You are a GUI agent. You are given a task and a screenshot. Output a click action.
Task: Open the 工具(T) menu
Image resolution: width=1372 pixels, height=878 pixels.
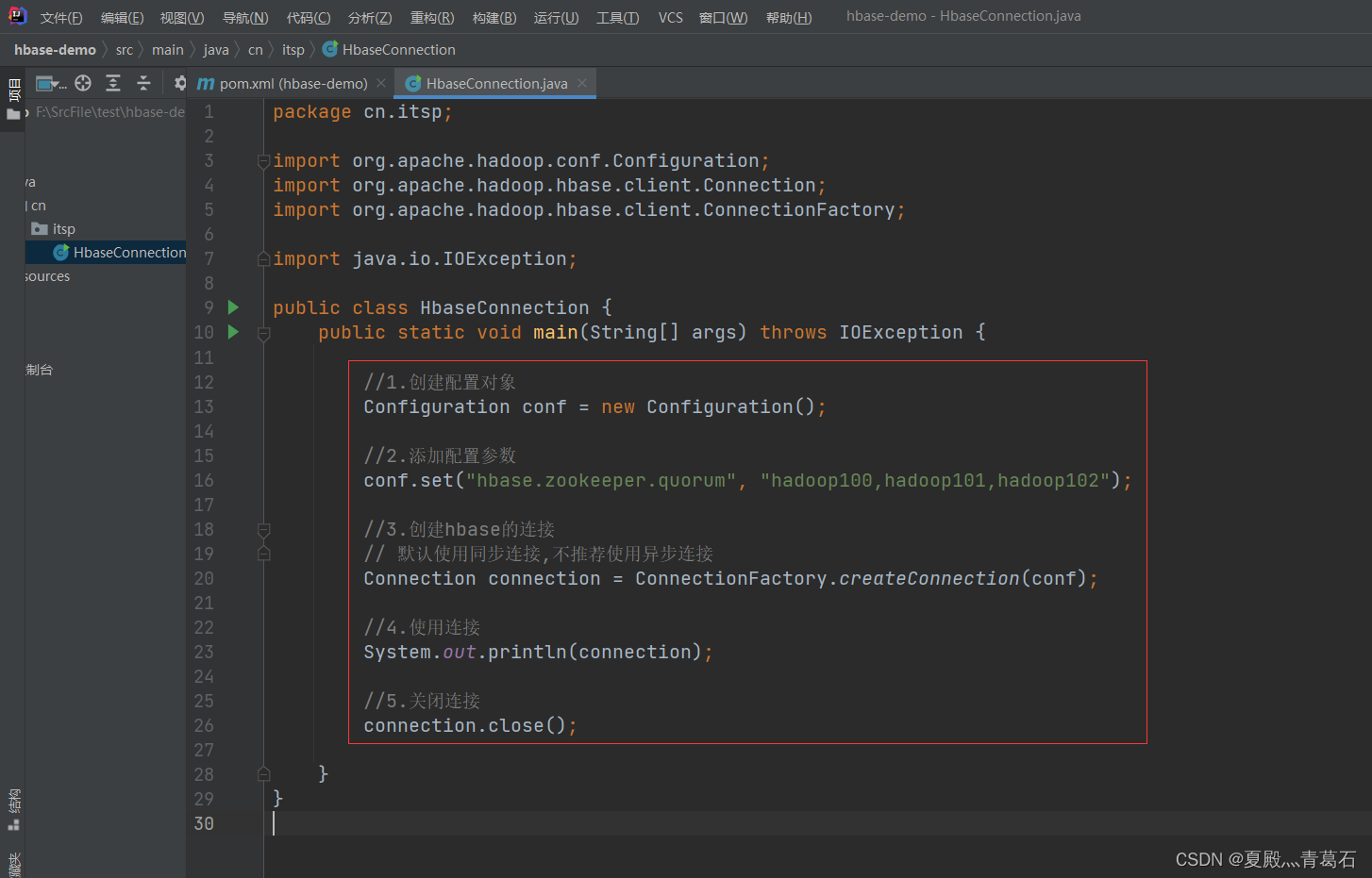tap(617, 18)
